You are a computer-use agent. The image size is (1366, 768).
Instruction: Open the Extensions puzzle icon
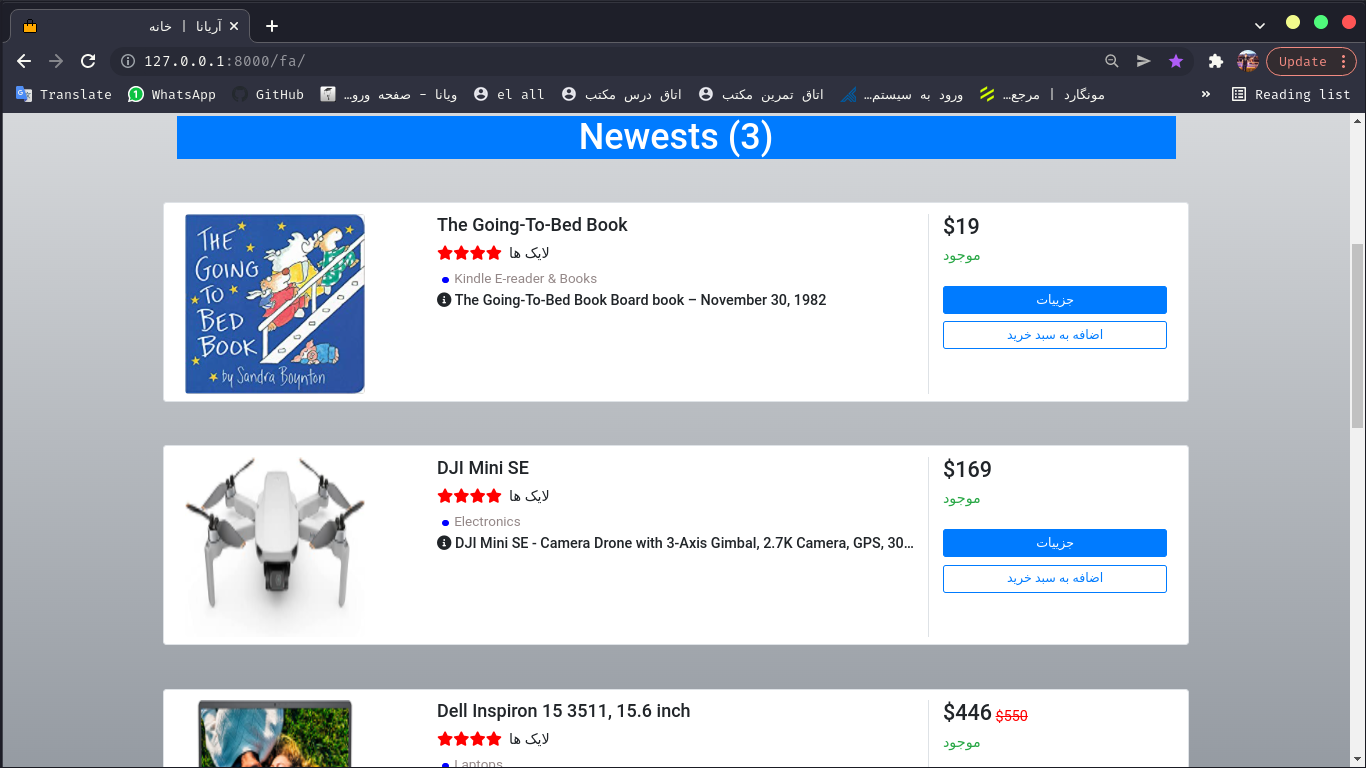(x=1216, y=61)
